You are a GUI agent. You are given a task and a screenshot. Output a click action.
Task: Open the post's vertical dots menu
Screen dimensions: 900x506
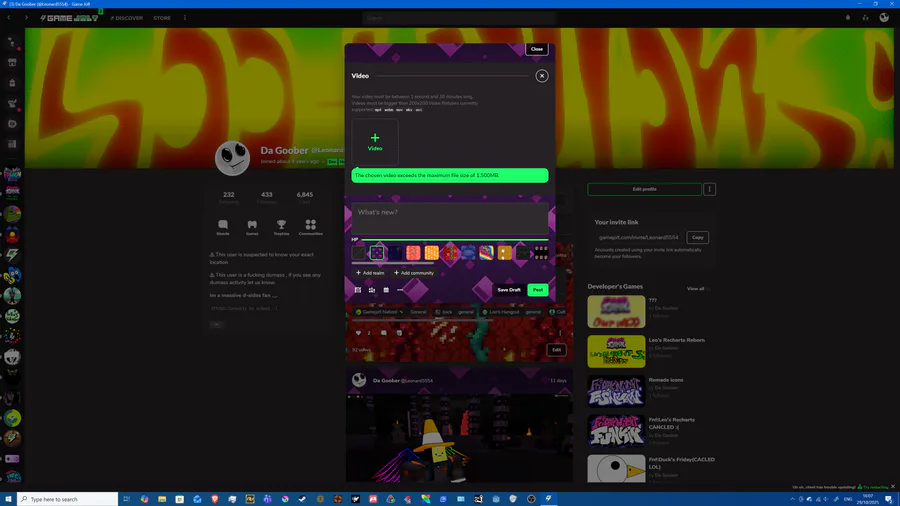tap(560, 333)
